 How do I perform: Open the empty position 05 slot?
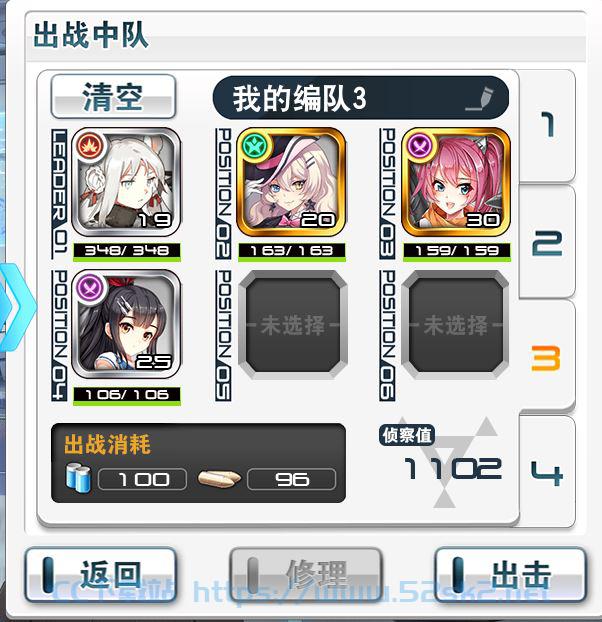[x=293, y=324]
